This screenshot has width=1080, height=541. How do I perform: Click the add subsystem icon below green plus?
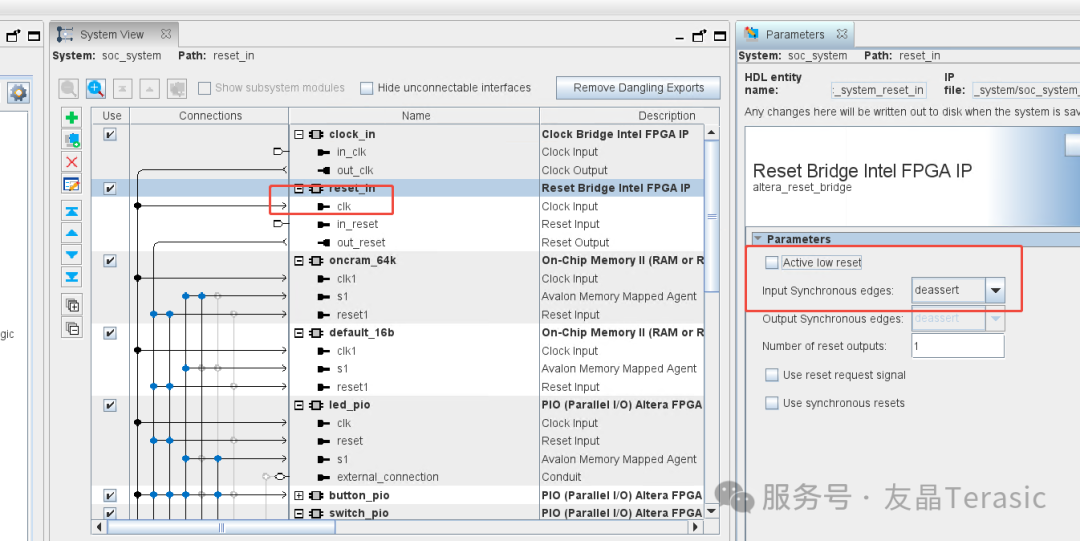(72, 140)
